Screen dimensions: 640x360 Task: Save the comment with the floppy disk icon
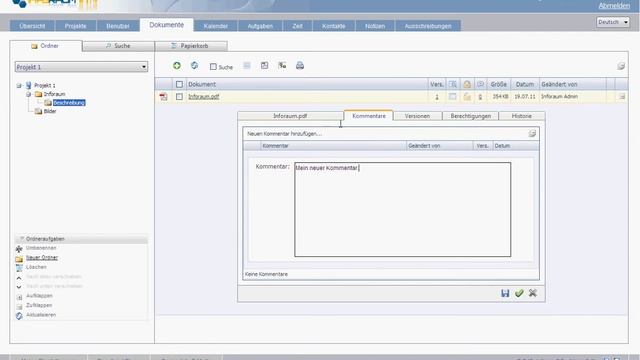click(505, 293)
